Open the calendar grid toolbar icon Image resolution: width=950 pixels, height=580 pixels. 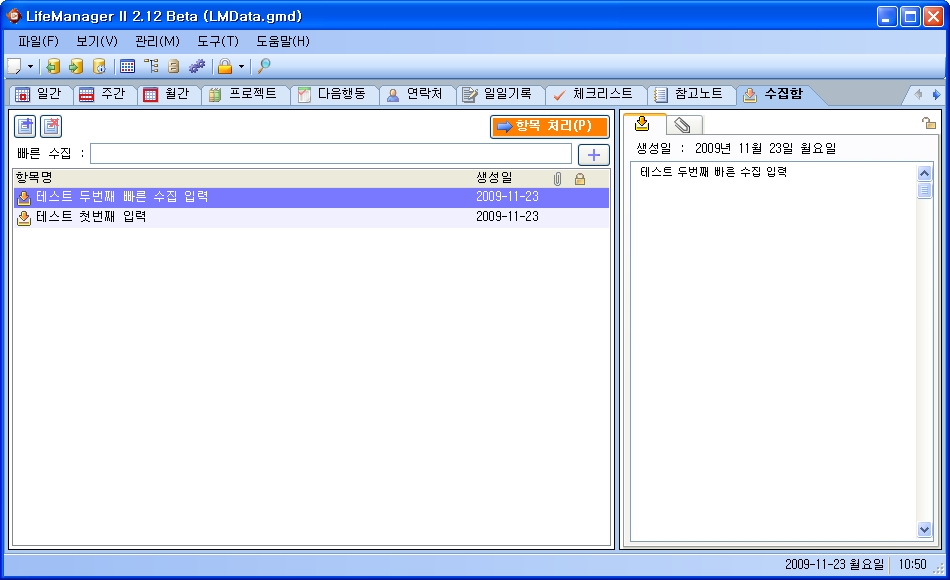pyautogui.click(x=127, y=66)
